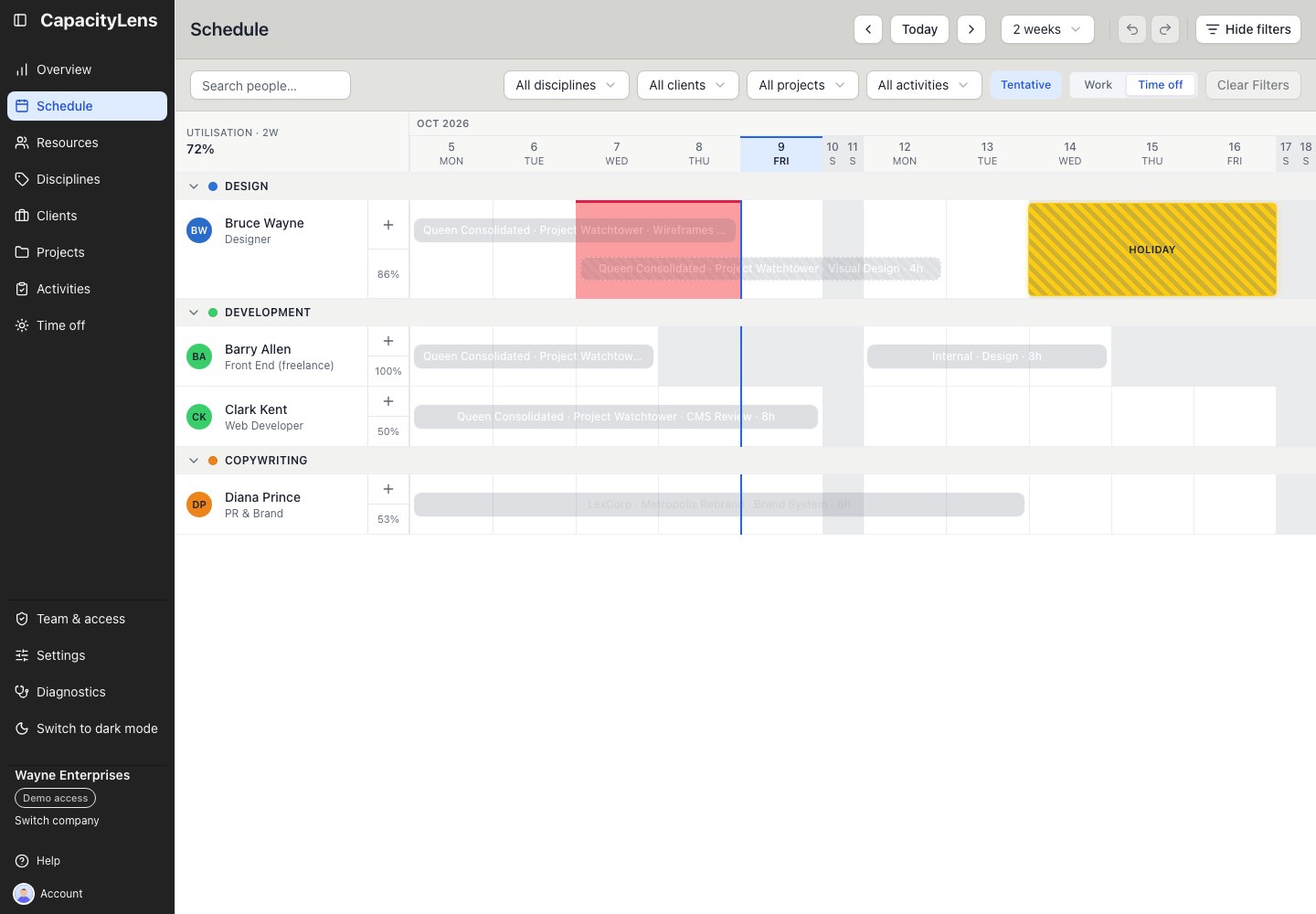The height and width of the screenshot is (914, 1316).
Task: Click Switch company link
Action: [57, 821]
